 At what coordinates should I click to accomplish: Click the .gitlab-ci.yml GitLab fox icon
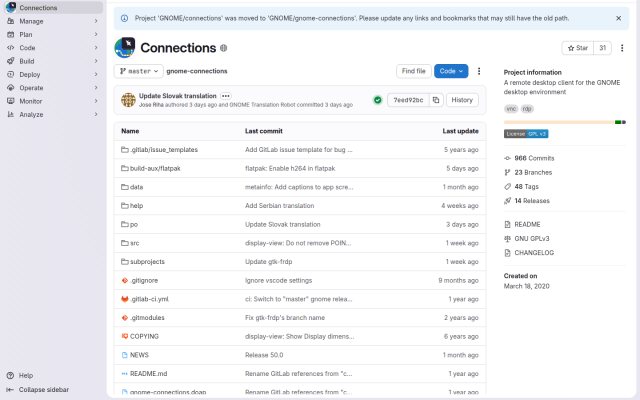(x=125, y=299)
